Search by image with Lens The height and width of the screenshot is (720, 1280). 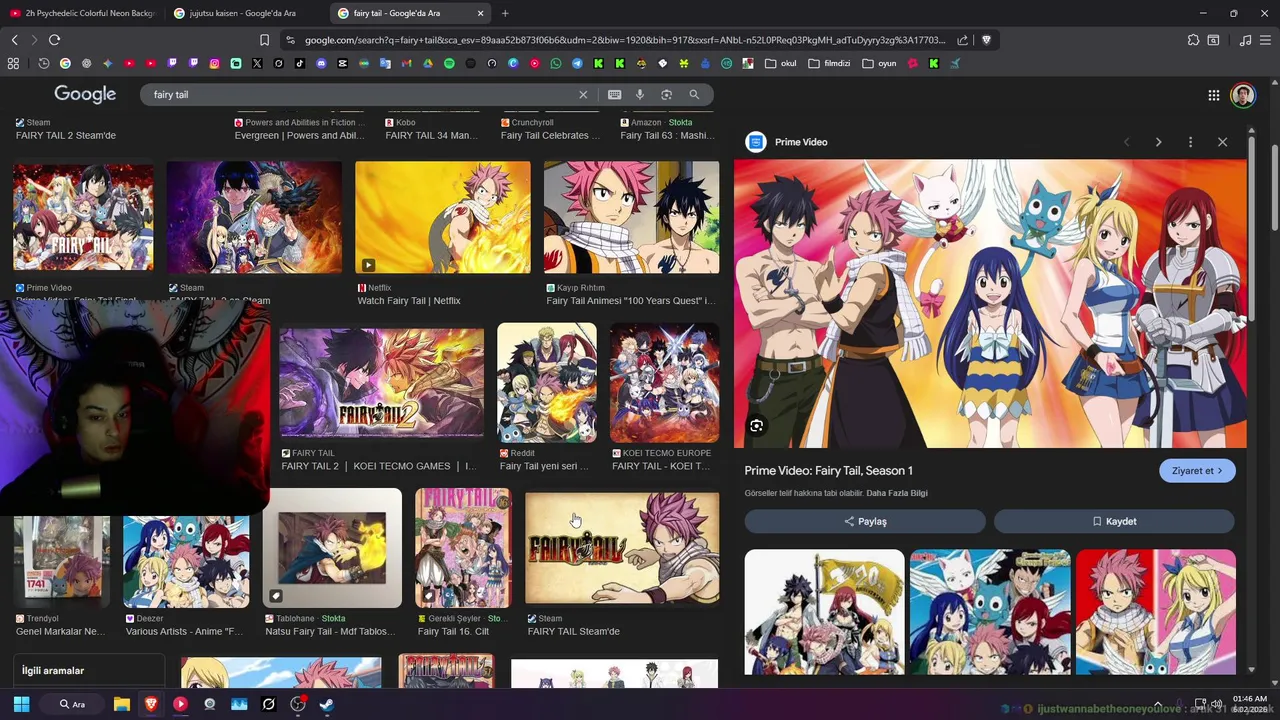pyautogui.click(x=666, y=94)
